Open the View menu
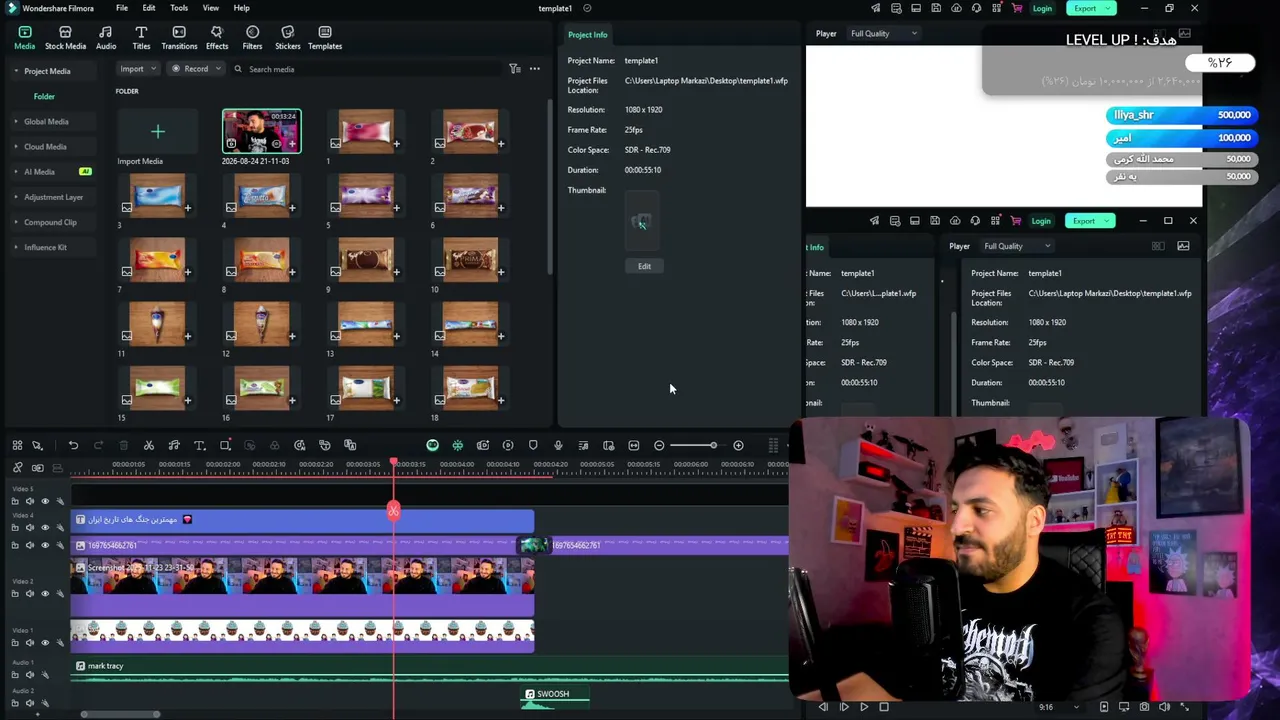This screenshot has width=1280, height=720. pyautogui.click(x=211, y=8)
